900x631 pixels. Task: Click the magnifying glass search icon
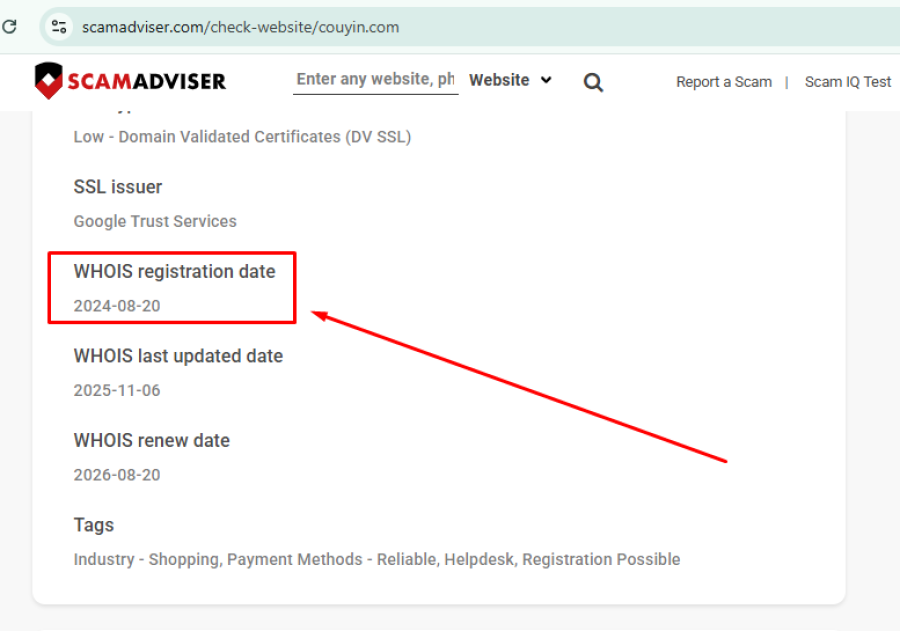pos(593,82)
